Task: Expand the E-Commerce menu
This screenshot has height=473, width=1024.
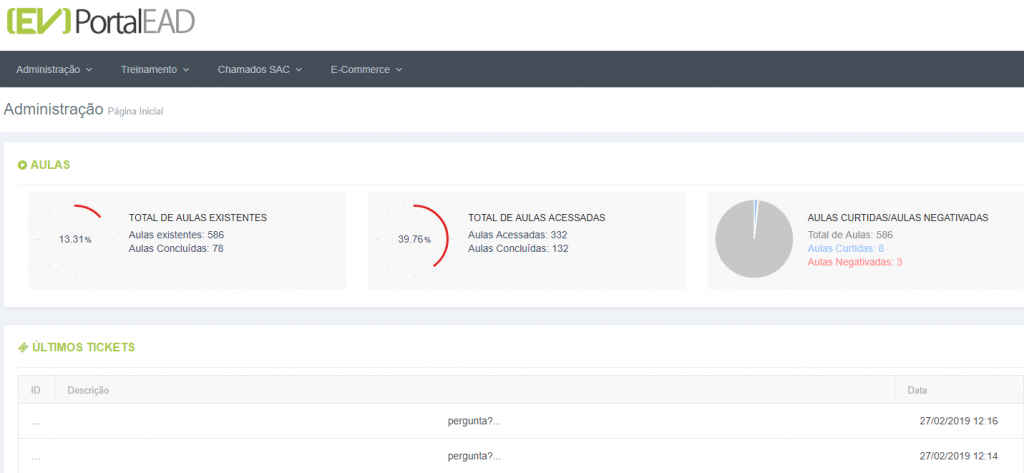Action: tap(366, 69)
